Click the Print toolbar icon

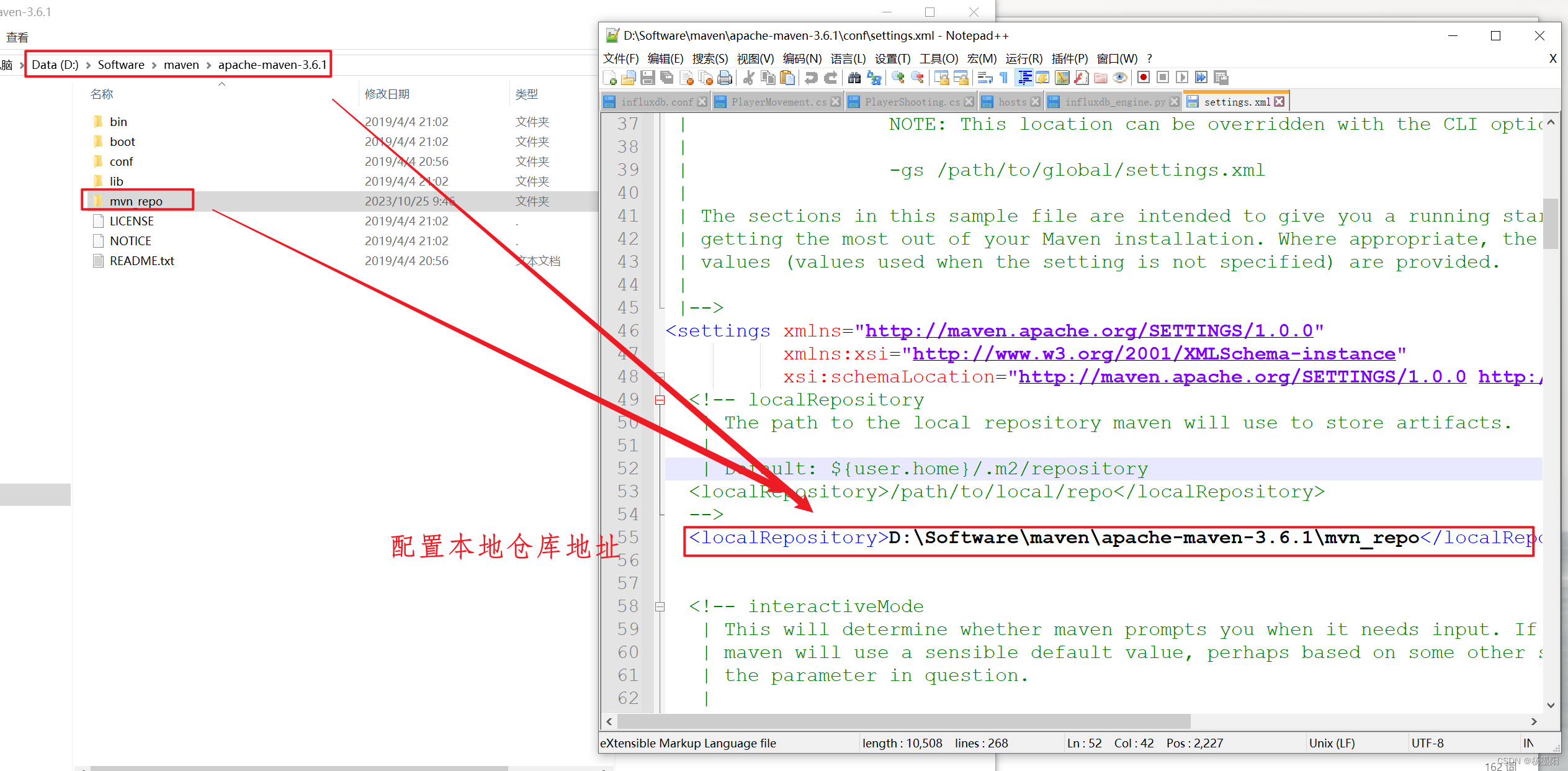pyautogui.click(x=725, y=78)
